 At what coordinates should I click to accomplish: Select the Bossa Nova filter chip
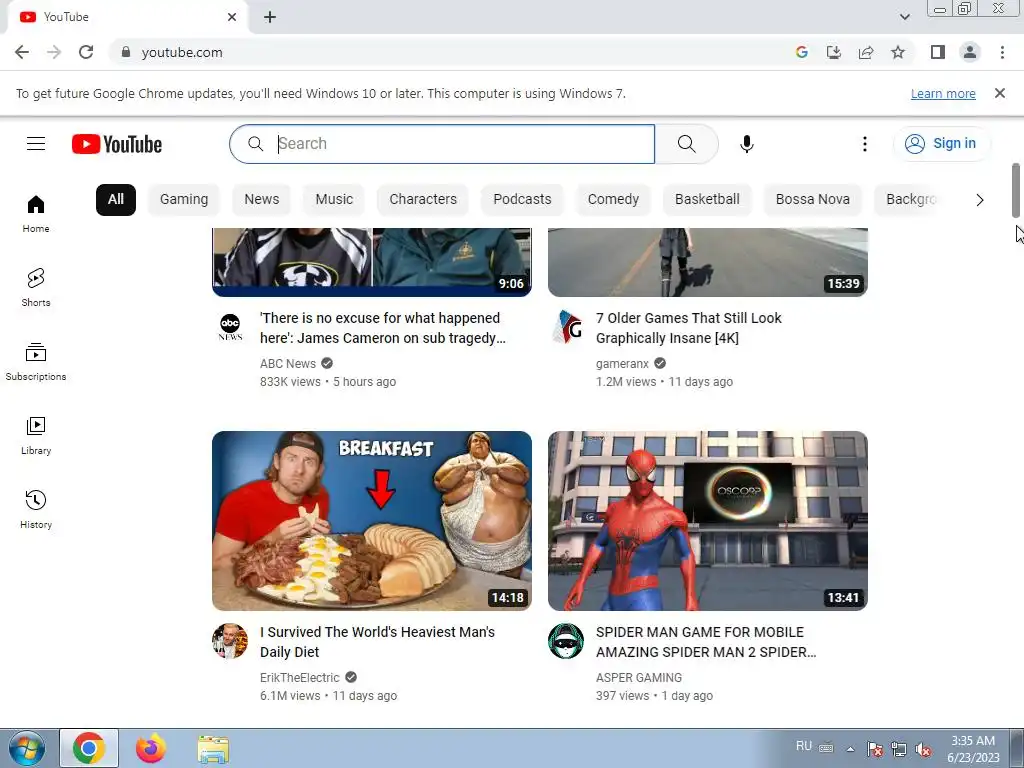point(813,200)
